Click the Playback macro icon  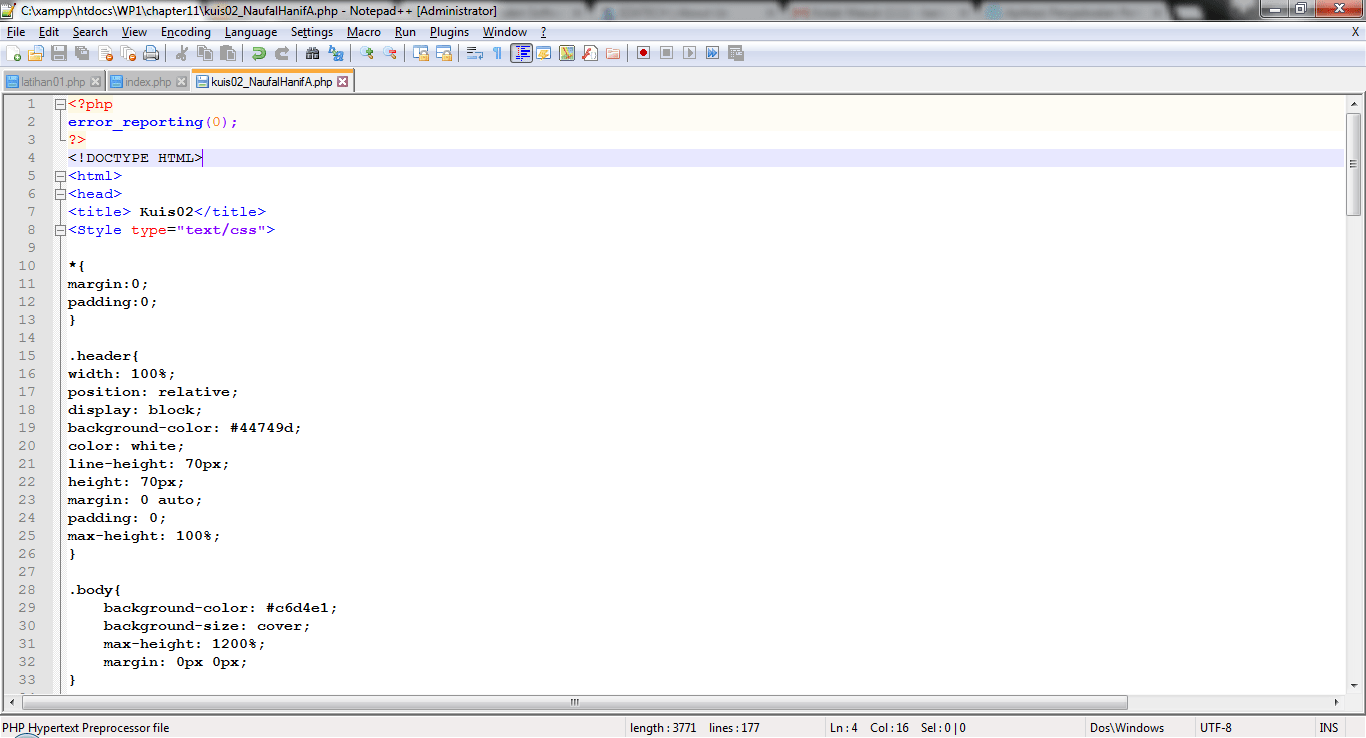pos(690,53)
